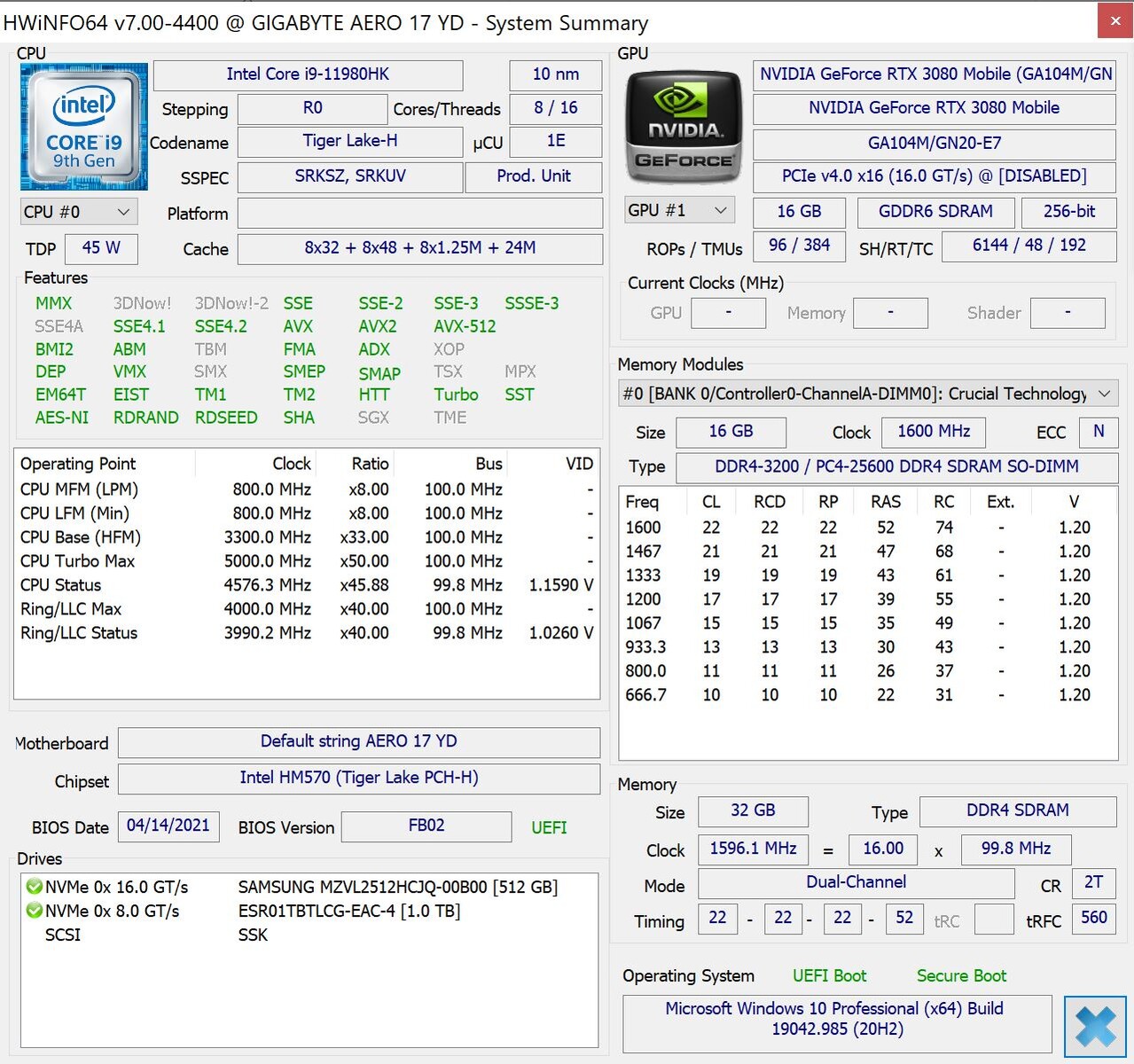Select the 933.3 frequency timing row
This screenshot has width=1134, height=1064.
click(x=867, y=647)
